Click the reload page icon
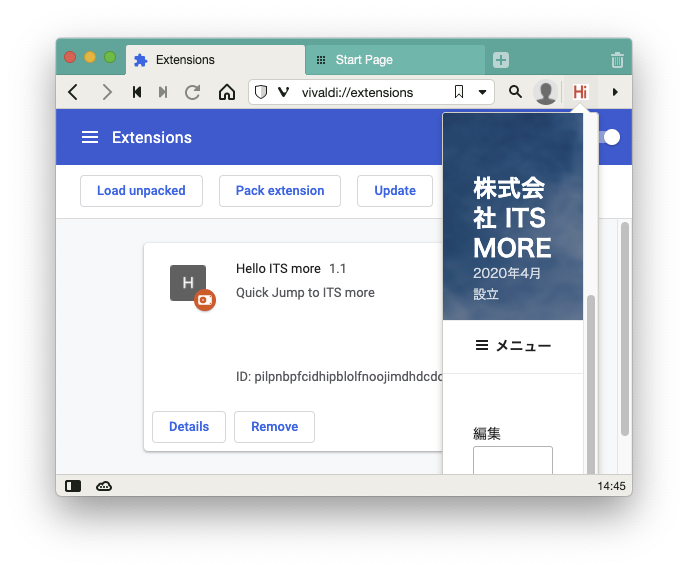The height and width of the screenshot is (570, 688). [193, 92]
